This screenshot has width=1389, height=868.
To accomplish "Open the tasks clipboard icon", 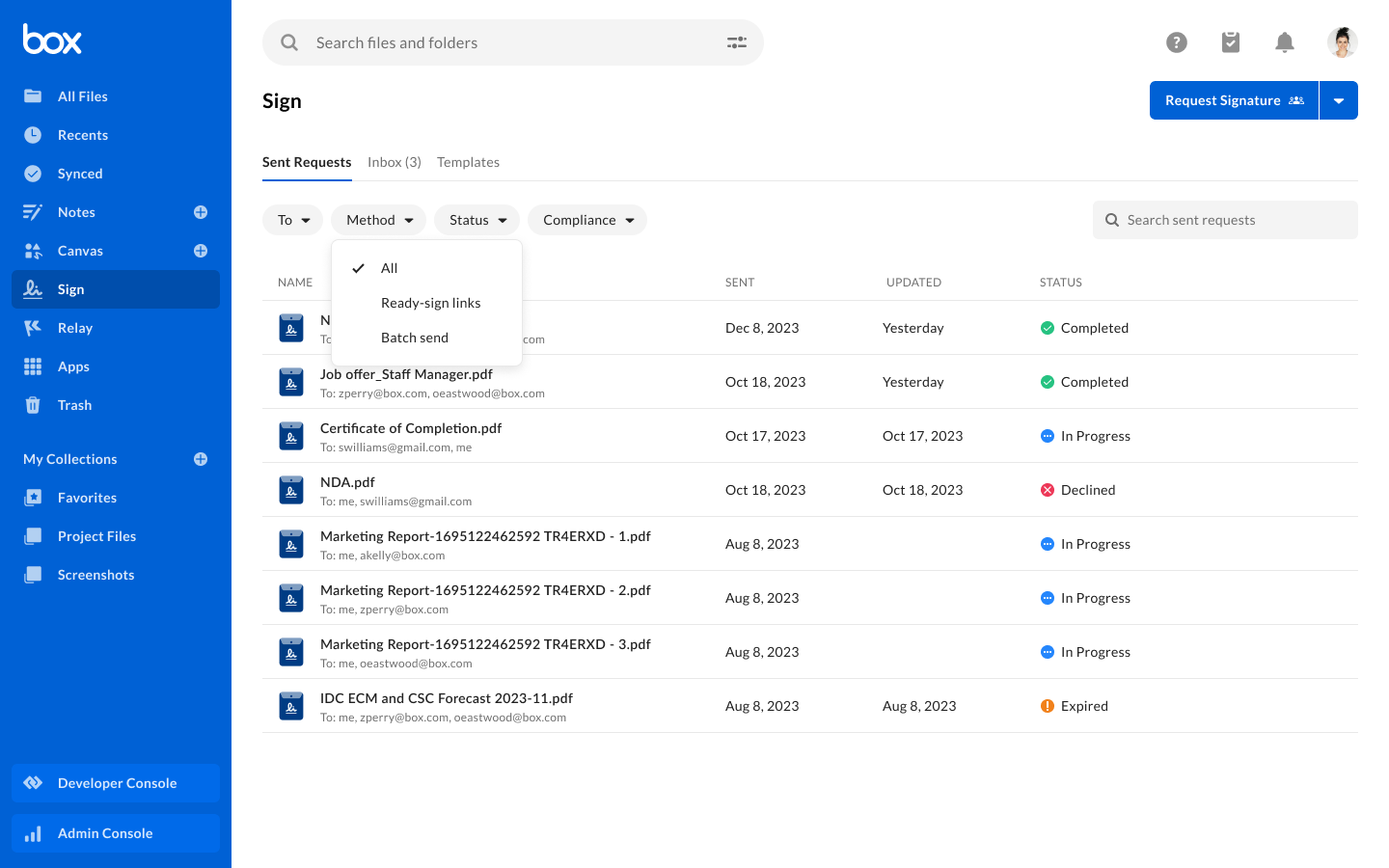I will coord(1230,42).
